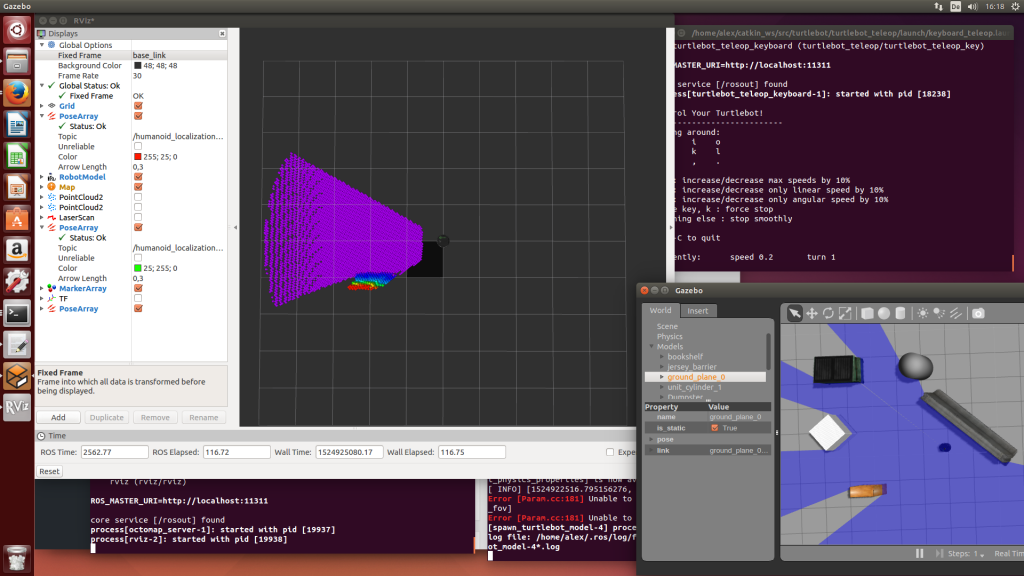Open Firefox from the Ubuntu launcher

tap(17, 92)
